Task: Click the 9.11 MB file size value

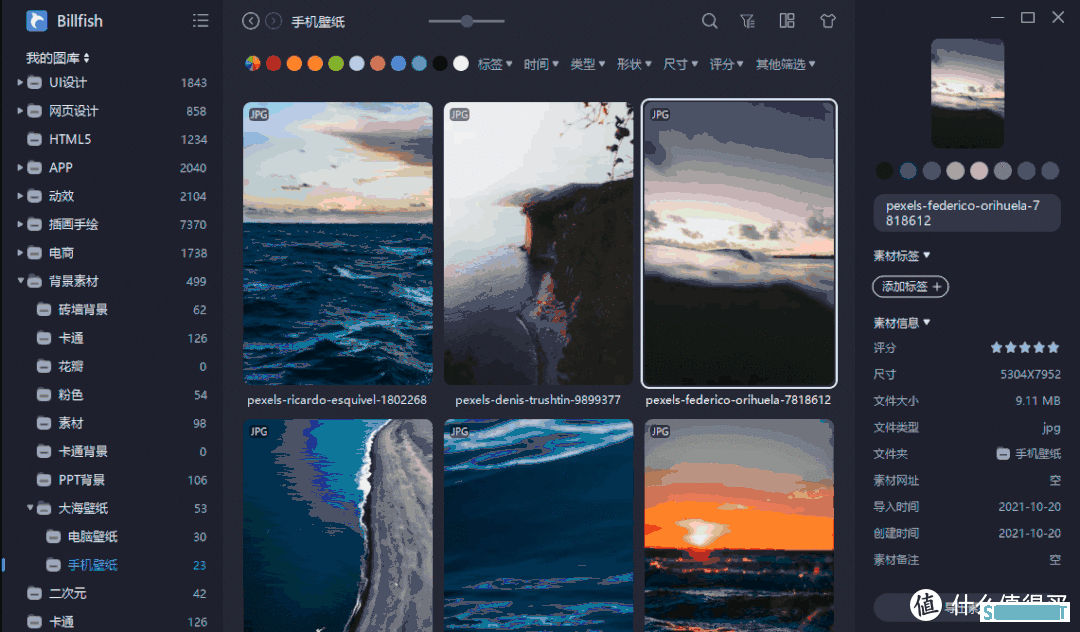Action: pyautogui.click(x=1038, y=401)
